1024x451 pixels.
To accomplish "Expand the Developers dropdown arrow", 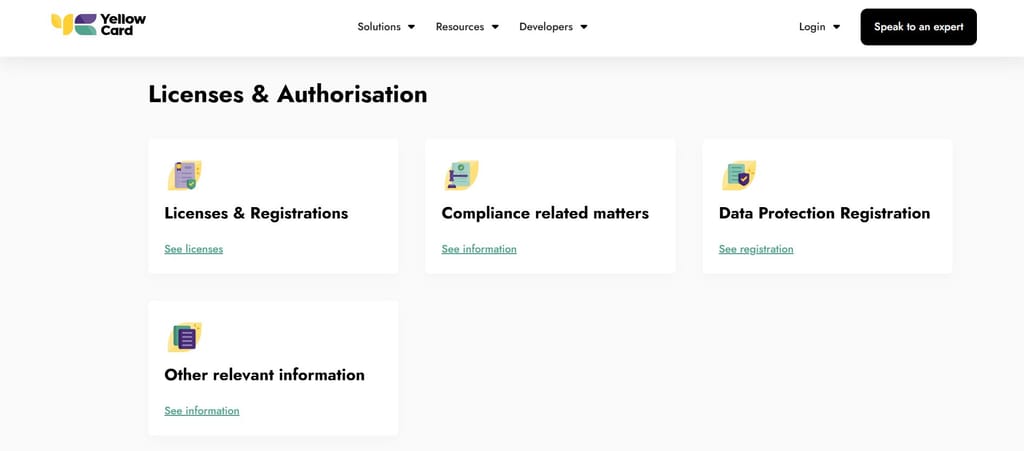I will [x=584, y=27].
